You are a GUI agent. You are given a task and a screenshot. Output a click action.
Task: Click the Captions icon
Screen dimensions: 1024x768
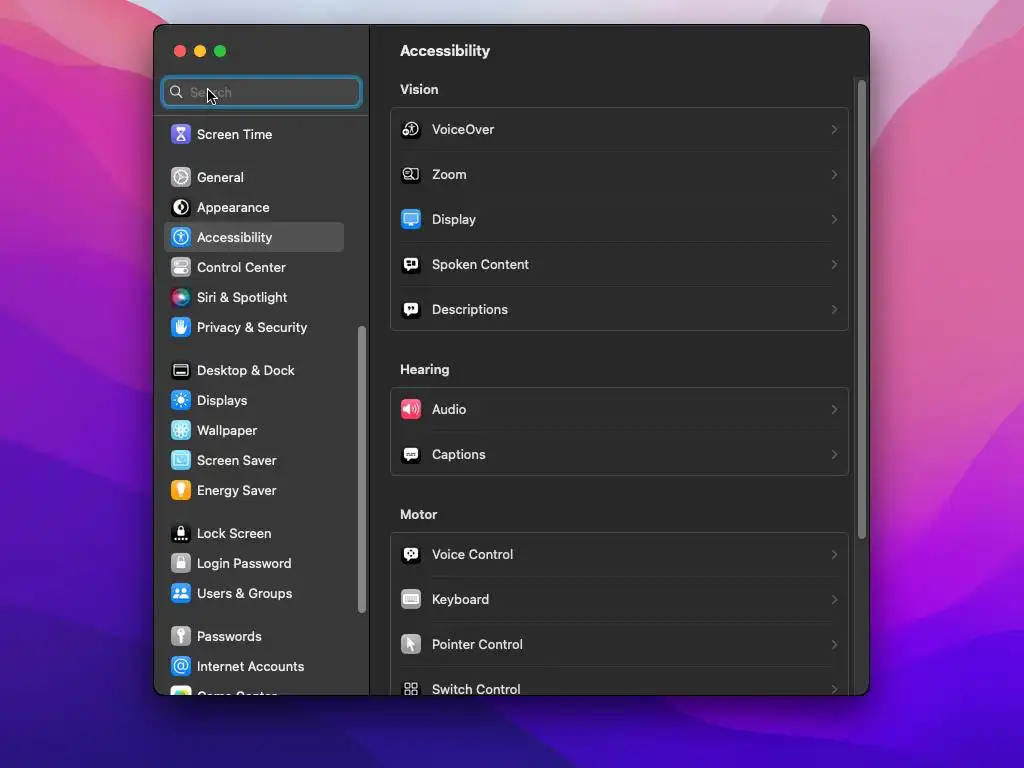point(411,455)
